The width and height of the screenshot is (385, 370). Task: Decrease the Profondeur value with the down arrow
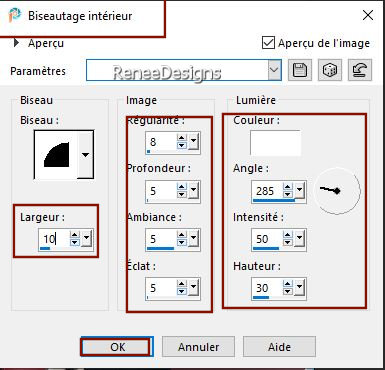(182, 194)
